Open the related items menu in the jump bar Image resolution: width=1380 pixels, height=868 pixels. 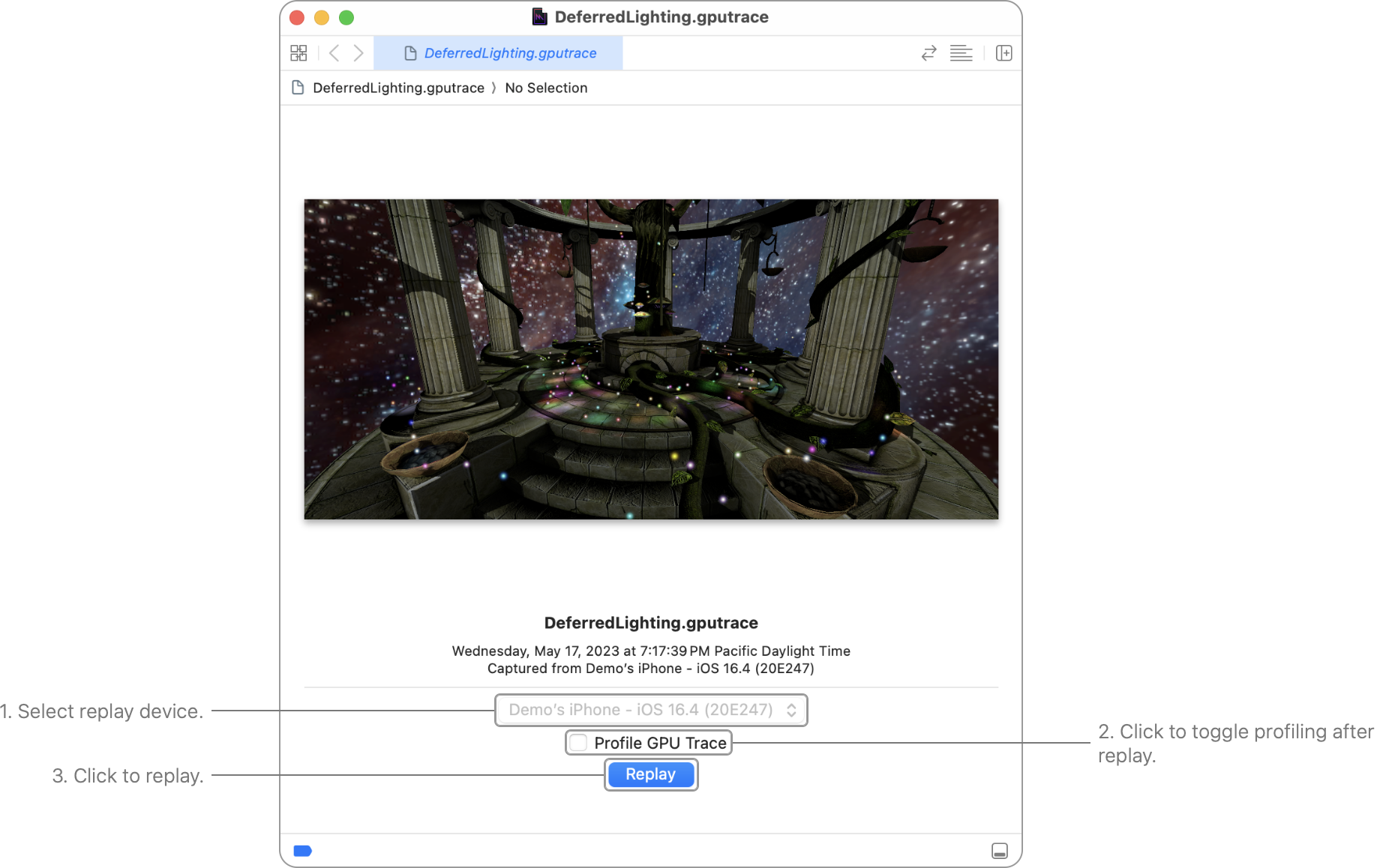click(298, 52)
